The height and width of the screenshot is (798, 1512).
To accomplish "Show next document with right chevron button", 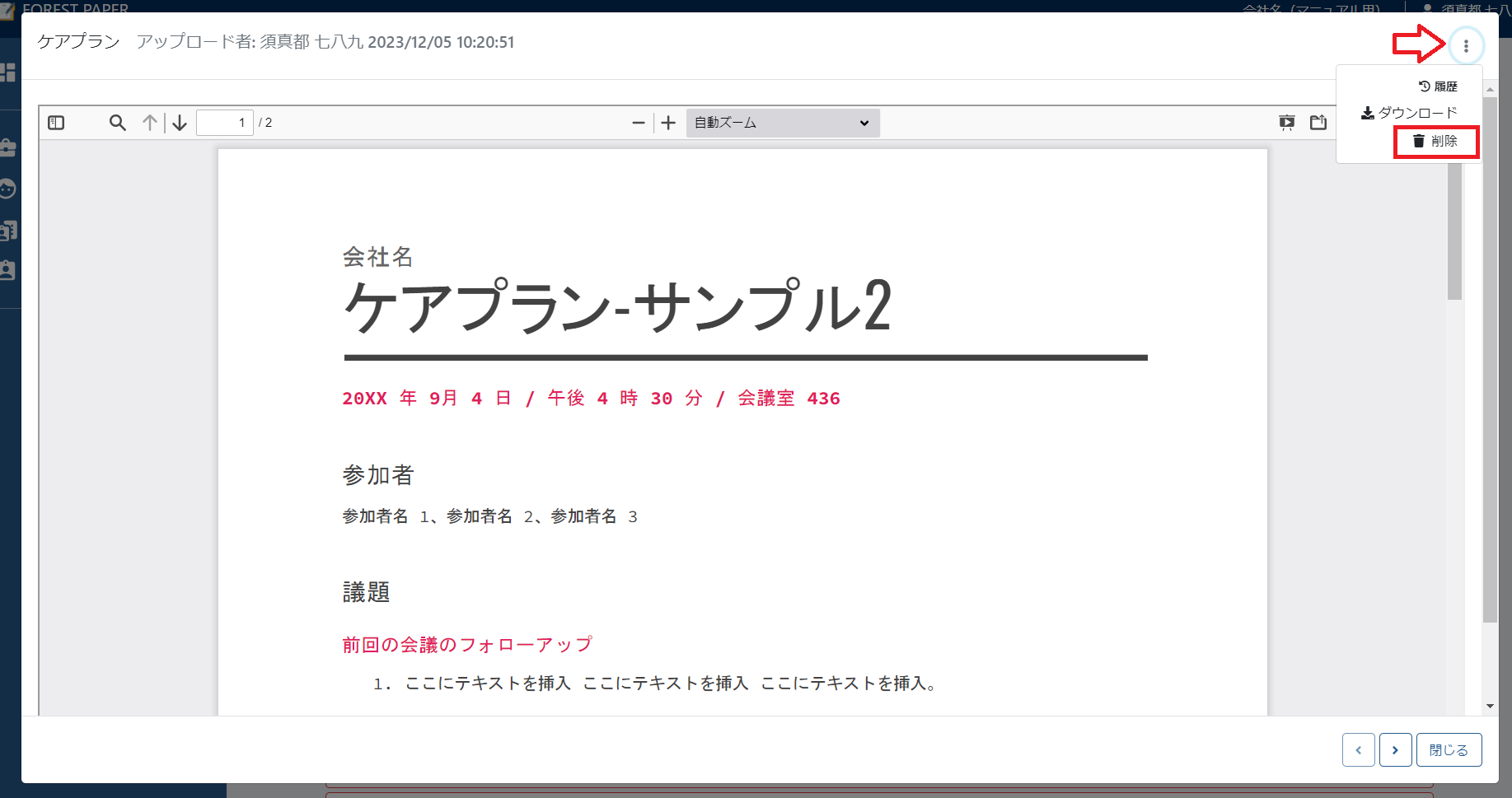I will point(1395,750).
